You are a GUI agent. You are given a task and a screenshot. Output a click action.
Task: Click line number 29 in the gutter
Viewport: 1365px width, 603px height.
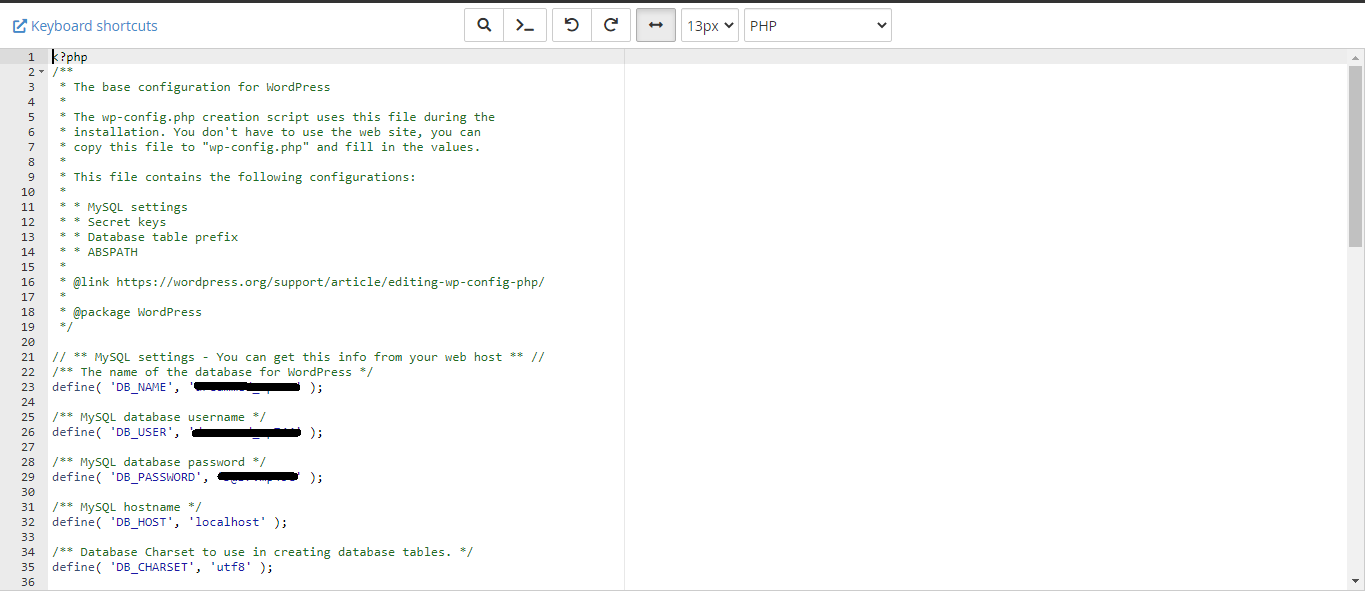click(28, 477)
